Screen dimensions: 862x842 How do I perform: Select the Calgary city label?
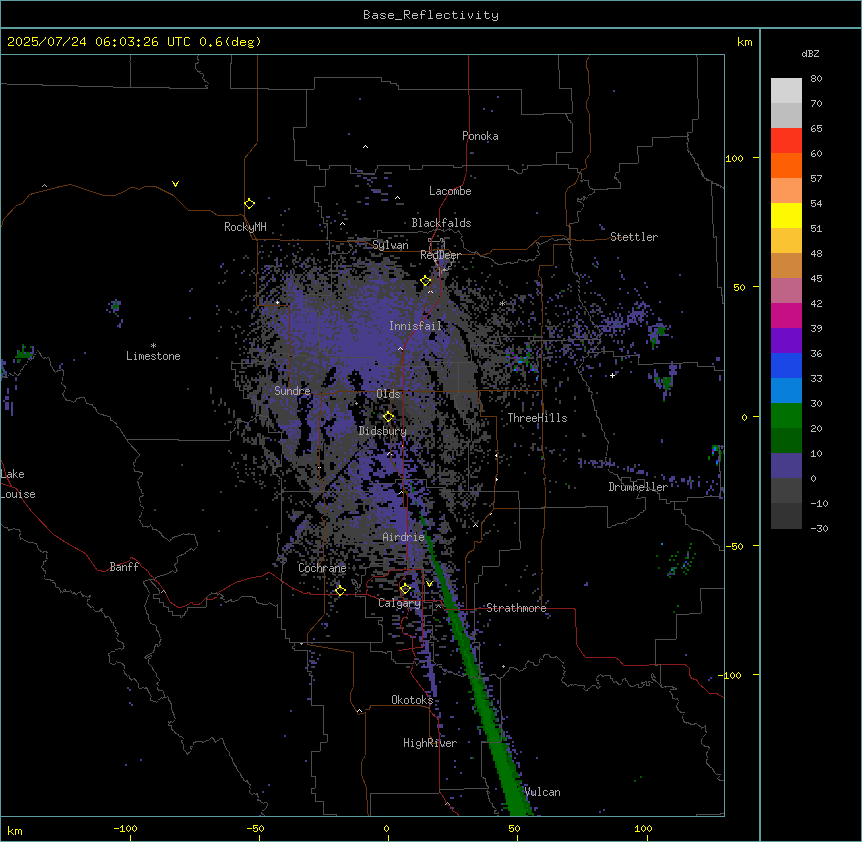click(x=400, y=603)
